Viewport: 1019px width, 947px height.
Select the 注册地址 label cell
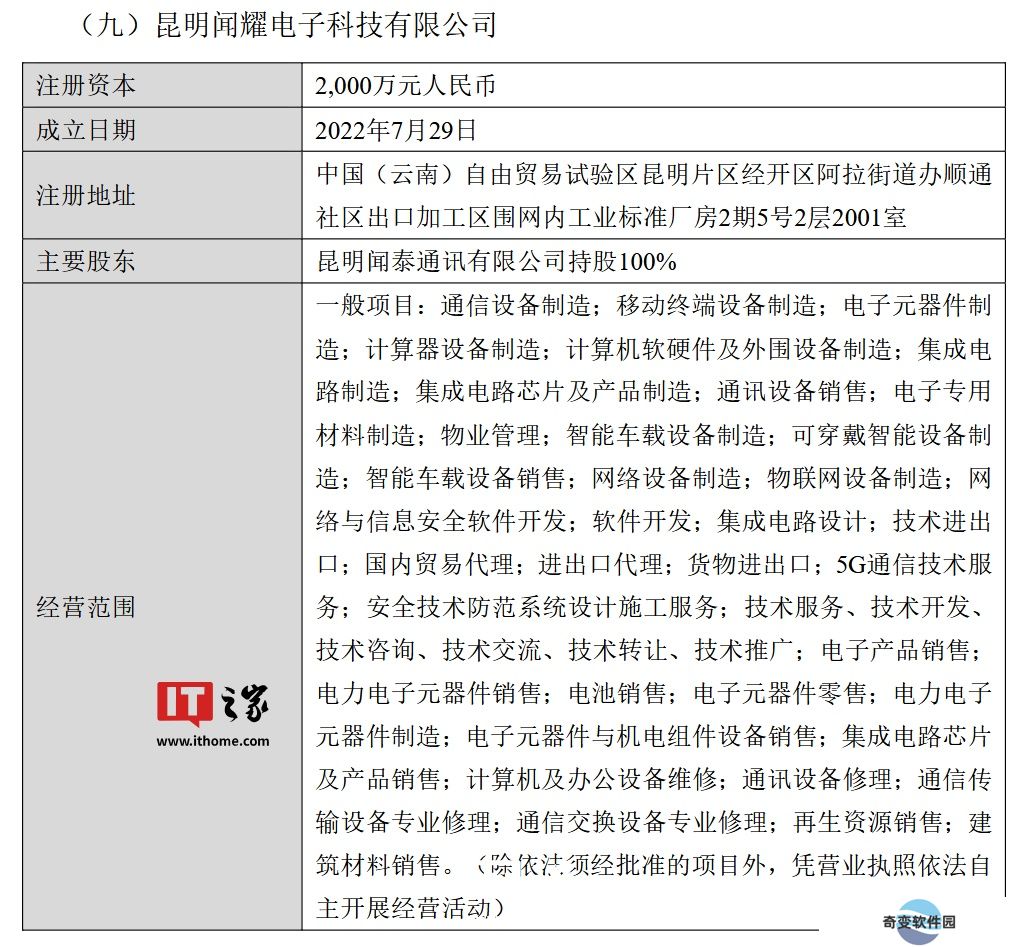pyautogui.click(x=162, y=196)
